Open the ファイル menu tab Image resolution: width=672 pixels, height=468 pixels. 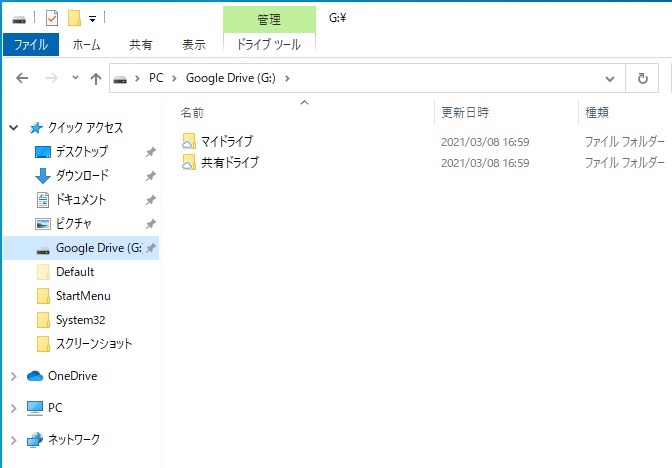tap(31, 45)
